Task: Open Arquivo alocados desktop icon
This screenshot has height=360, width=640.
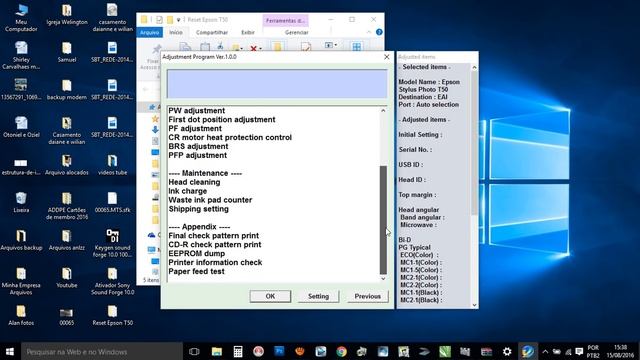Action: [67, 164]
